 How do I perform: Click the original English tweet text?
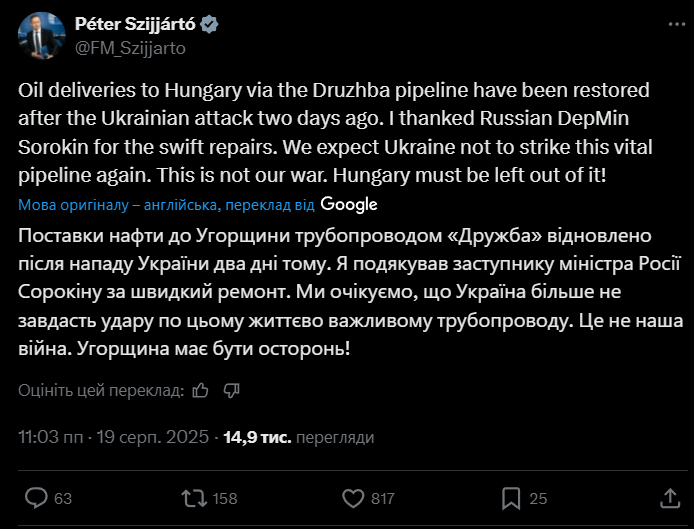340,130
